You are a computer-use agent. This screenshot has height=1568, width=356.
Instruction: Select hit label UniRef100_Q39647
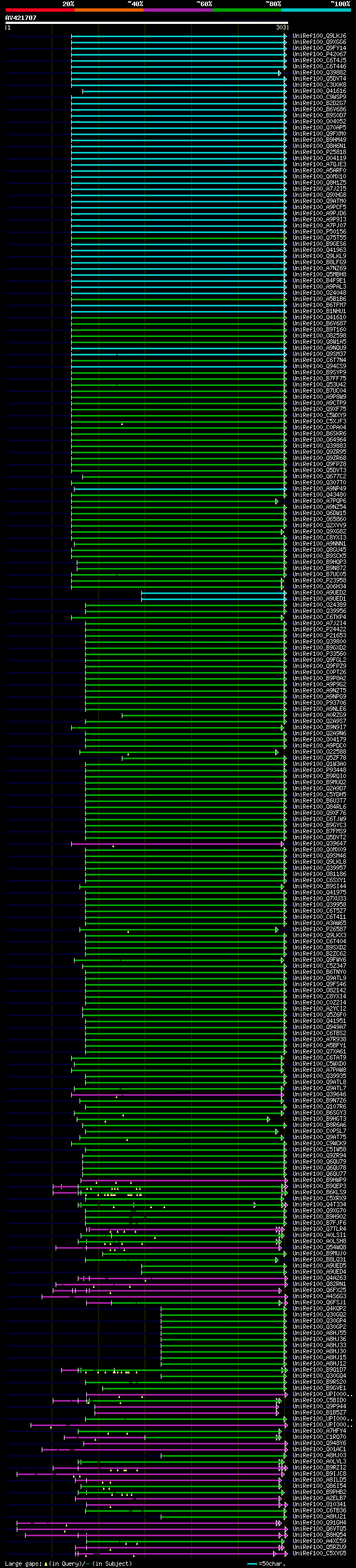tap(319, 844)
